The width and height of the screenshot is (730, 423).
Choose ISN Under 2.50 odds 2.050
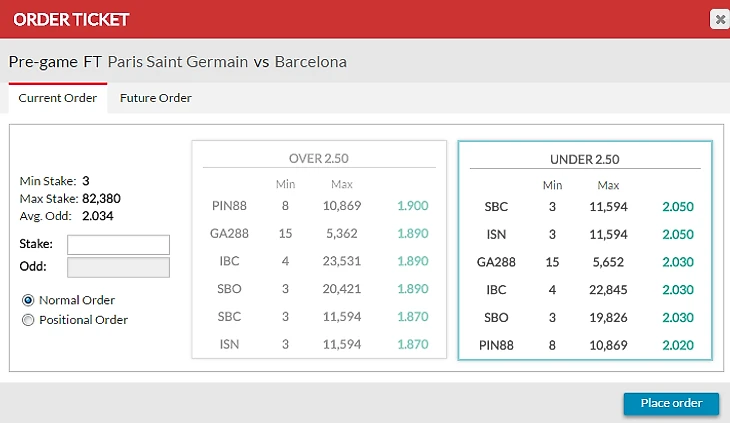click(x=677, y=235)
